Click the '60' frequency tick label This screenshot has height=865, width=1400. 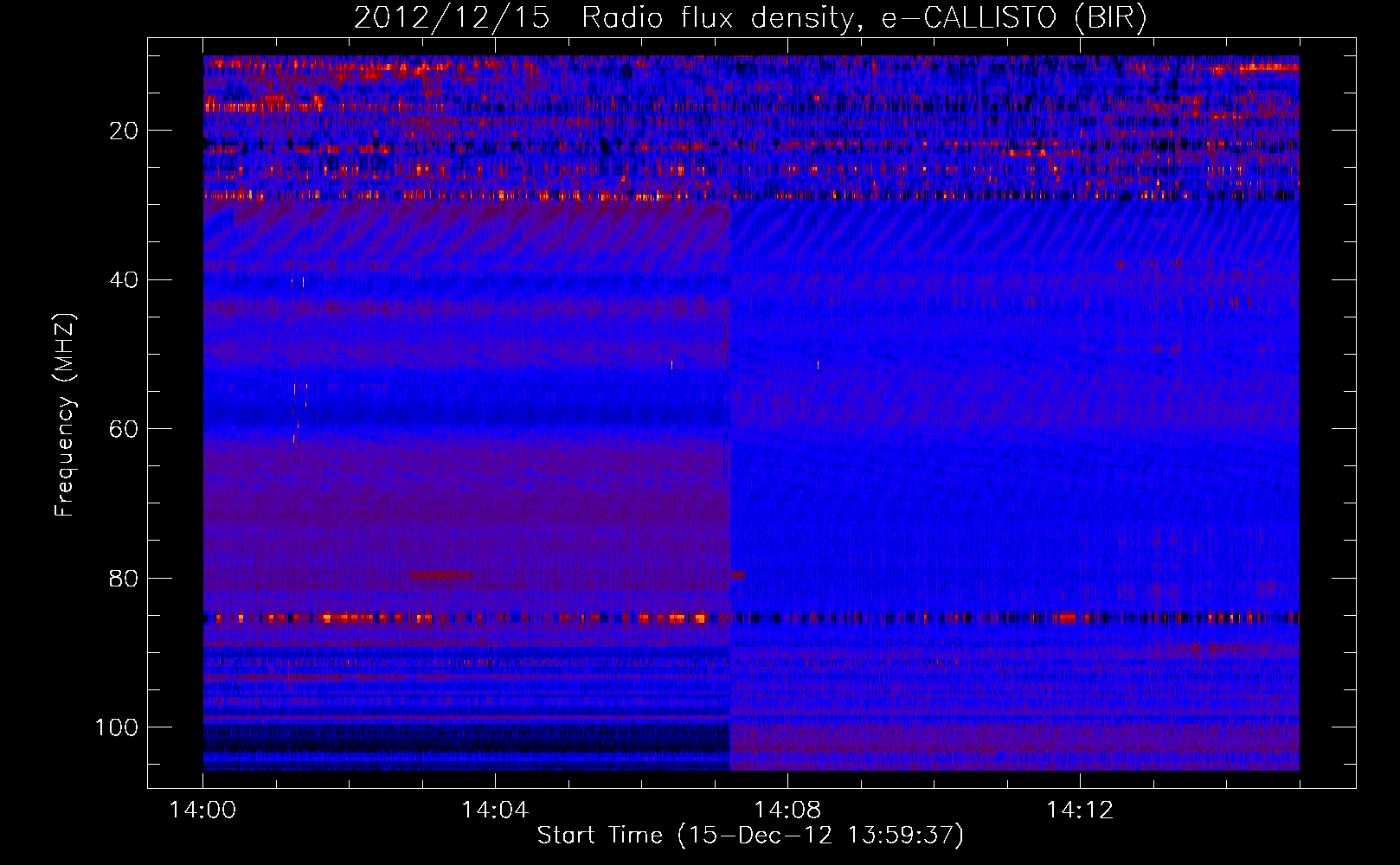pos(124,429)
